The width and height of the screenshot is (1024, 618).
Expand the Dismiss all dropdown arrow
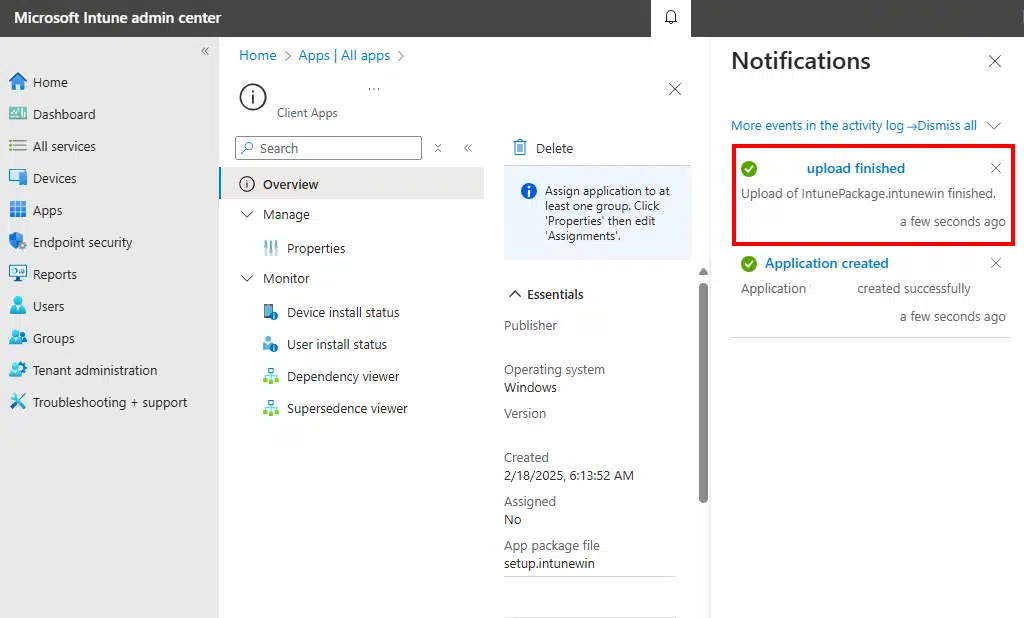coord(993,126)
